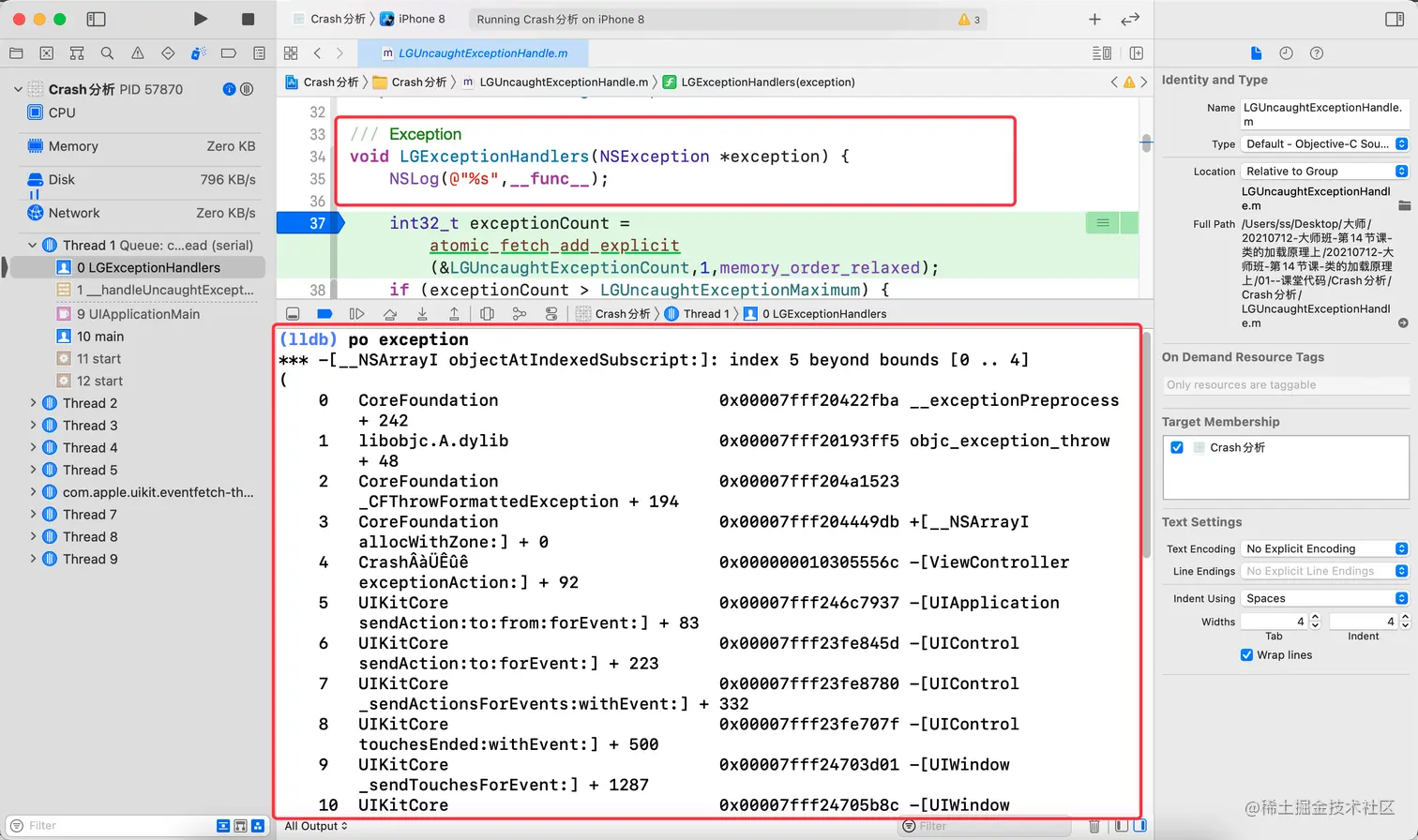
Task: Open the Report navigator
Action: 259,53
